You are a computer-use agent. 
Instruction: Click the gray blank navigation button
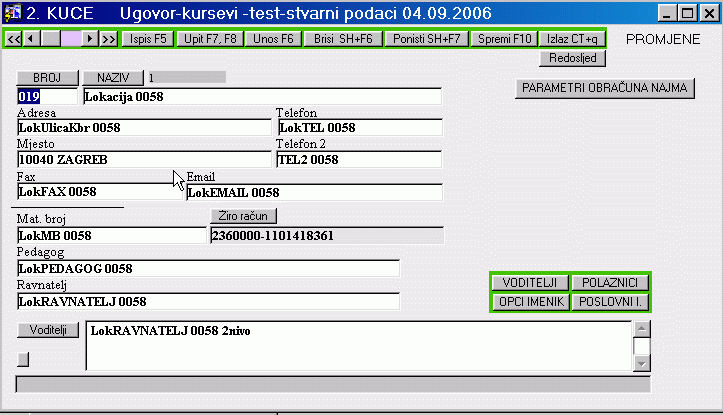coord(51,39)
